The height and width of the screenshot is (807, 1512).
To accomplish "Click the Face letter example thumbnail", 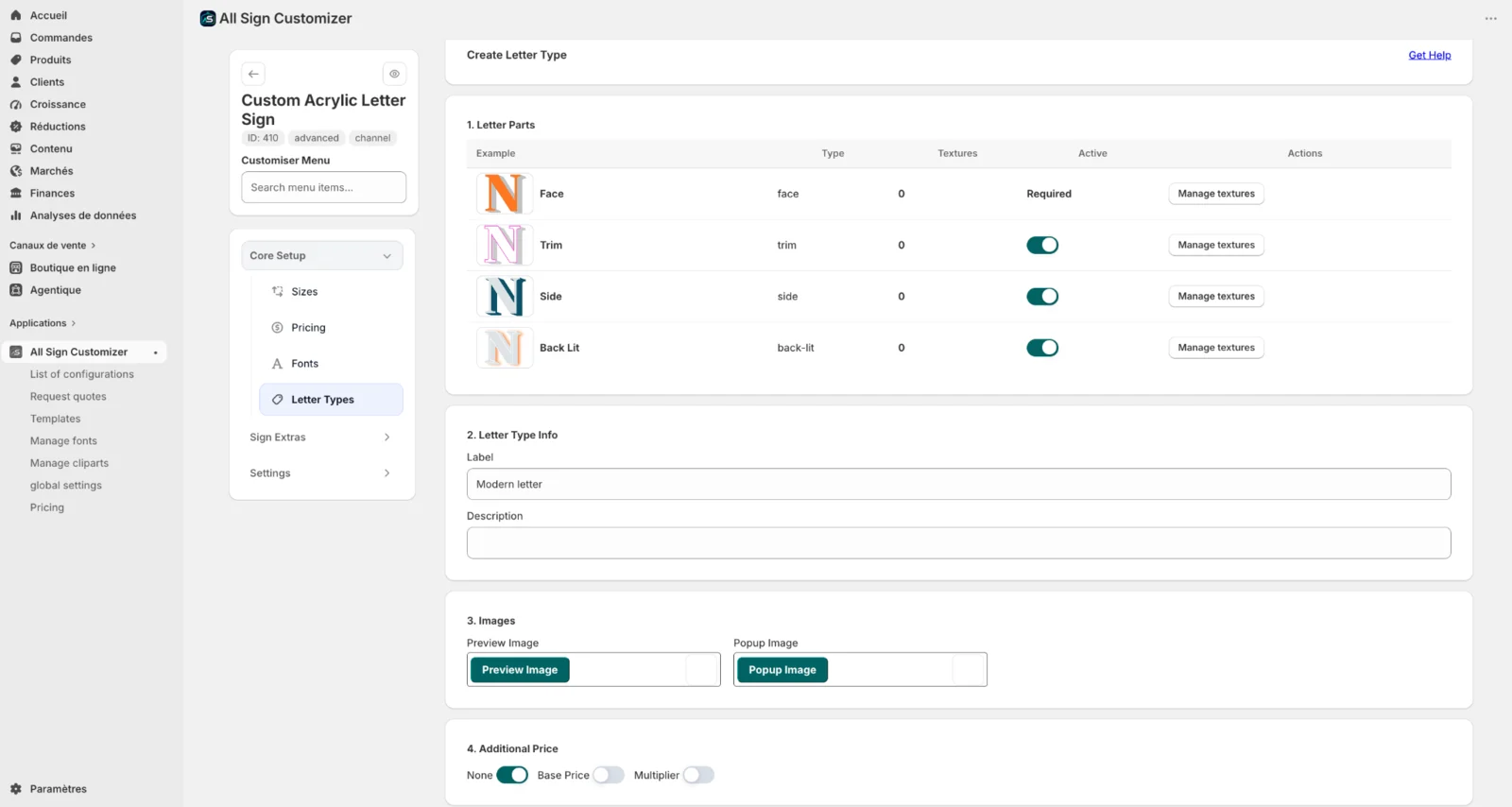I will 505,194.
